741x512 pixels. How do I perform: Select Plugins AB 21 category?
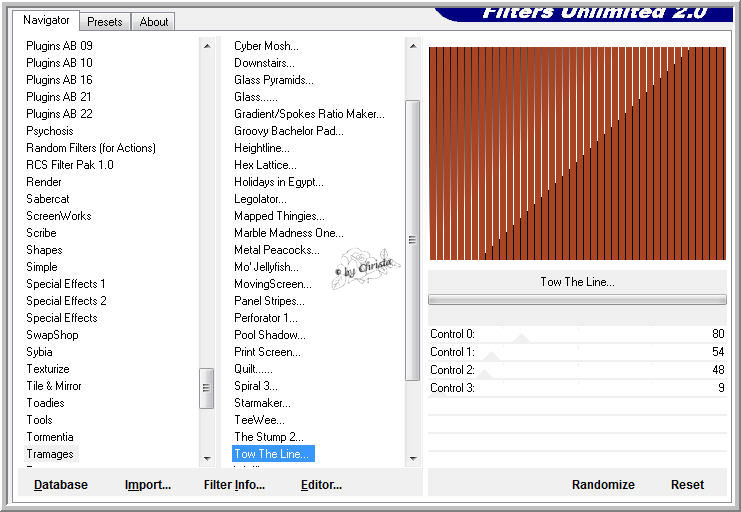pos(59,97)
